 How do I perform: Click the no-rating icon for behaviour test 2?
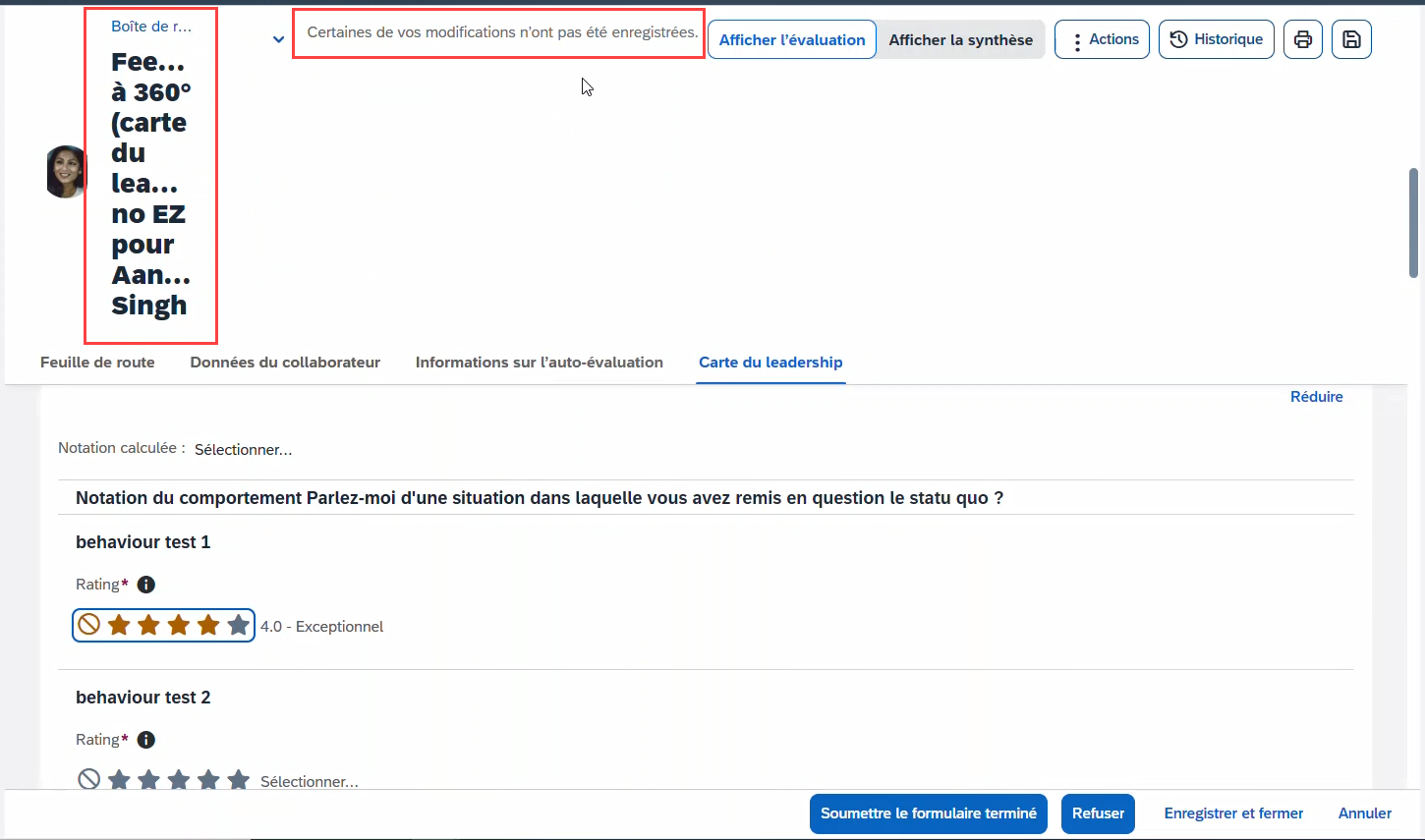89,780
